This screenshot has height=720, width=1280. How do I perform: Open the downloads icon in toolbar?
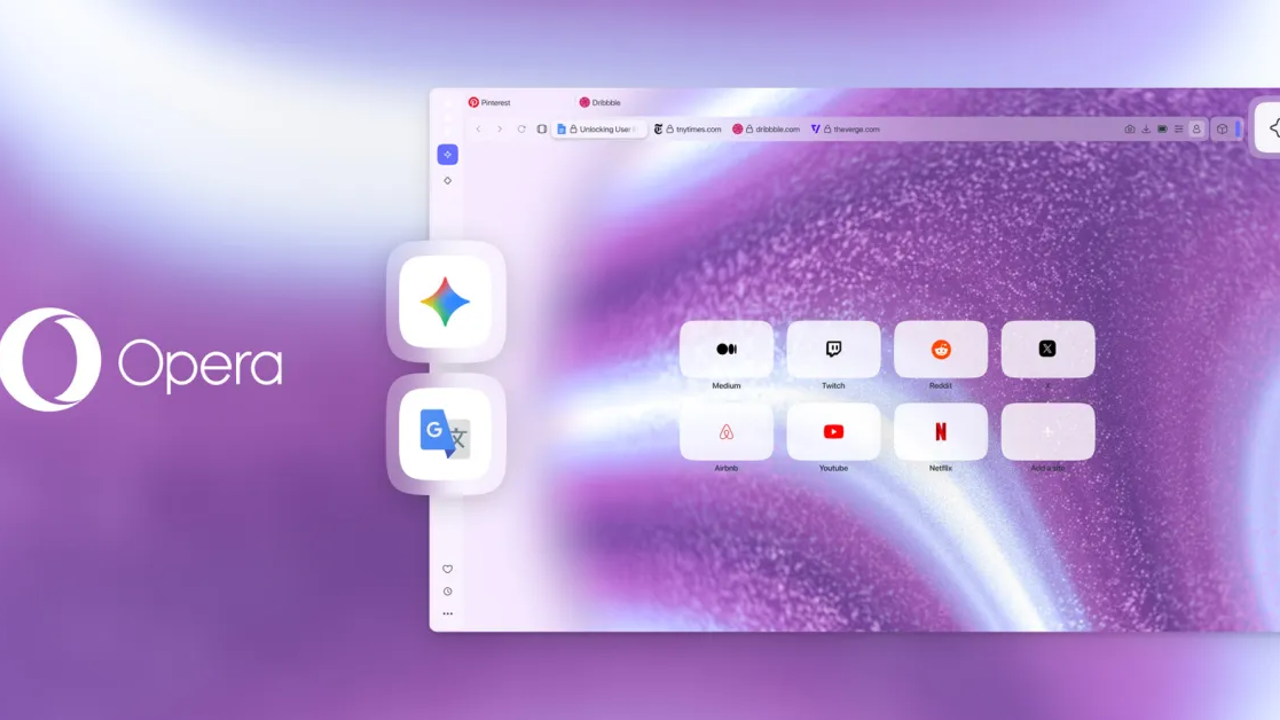tap(1146, 129)
